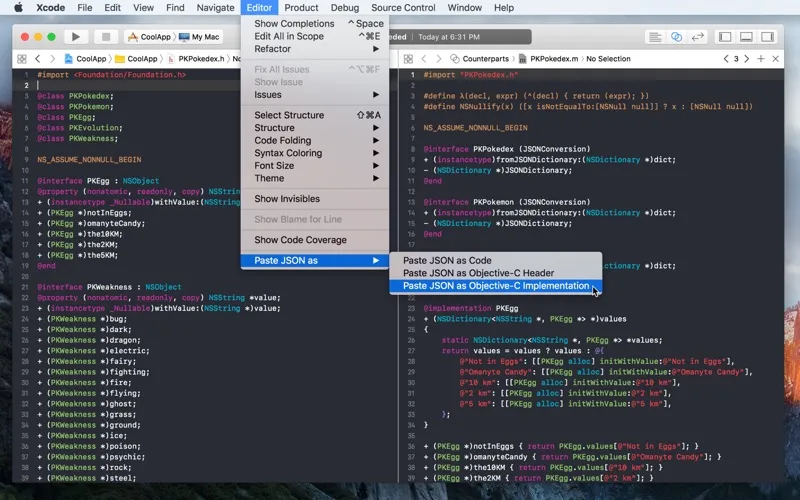Click line 21 @interface PKWeakness text
Viewport: 800px width, 500px height.
pos(109,287)
